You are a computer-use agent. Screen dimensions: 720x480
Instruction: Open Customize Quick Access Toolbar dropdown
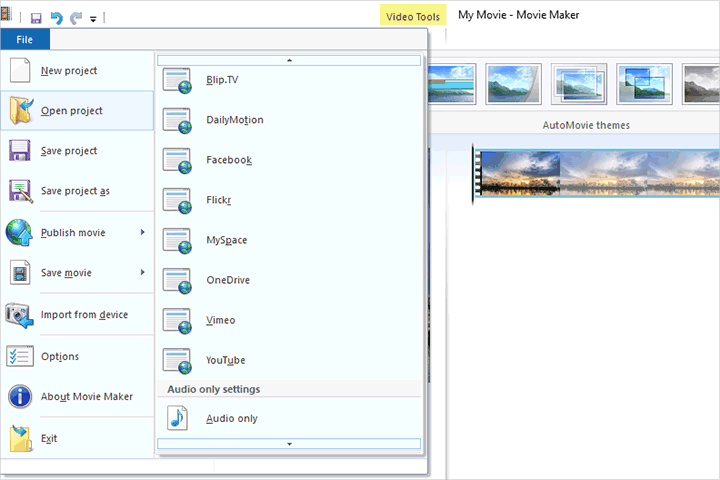click(x=93, y=19)
